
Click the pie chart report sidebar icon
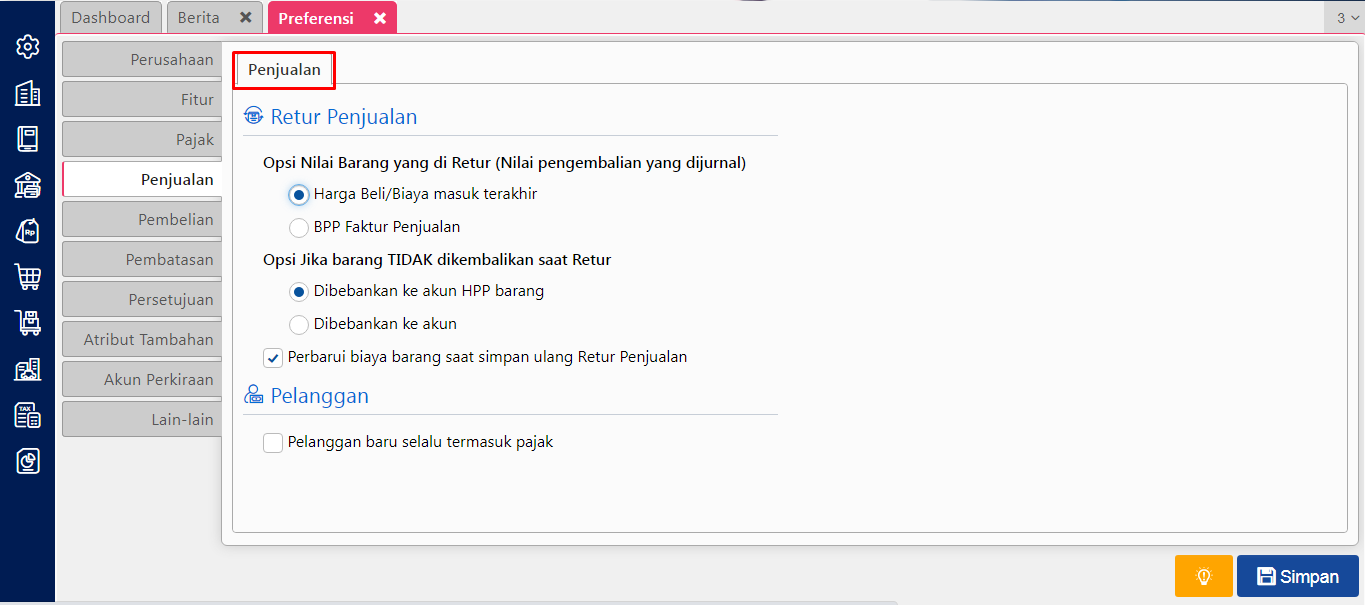point(28,461)
